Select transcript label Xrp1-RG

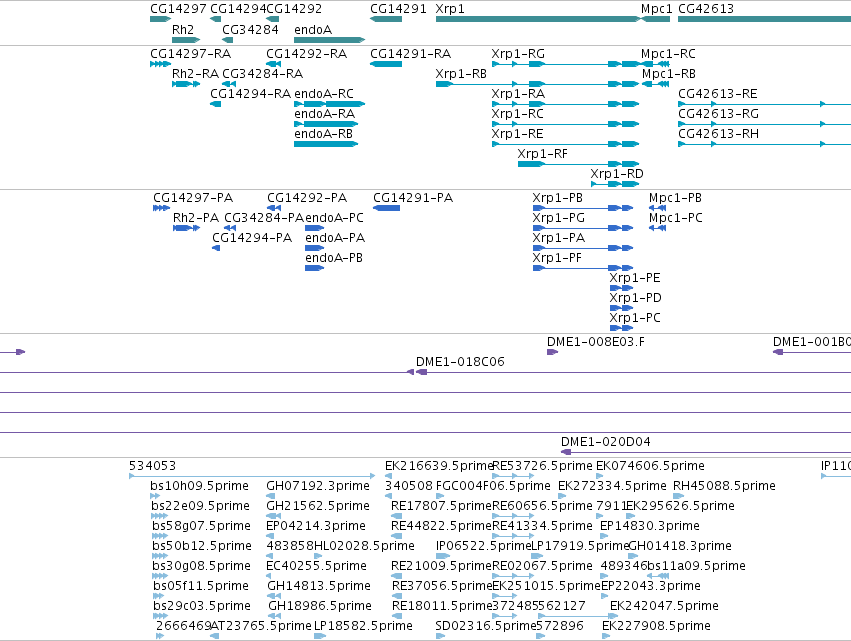click(x=518, y=54)
